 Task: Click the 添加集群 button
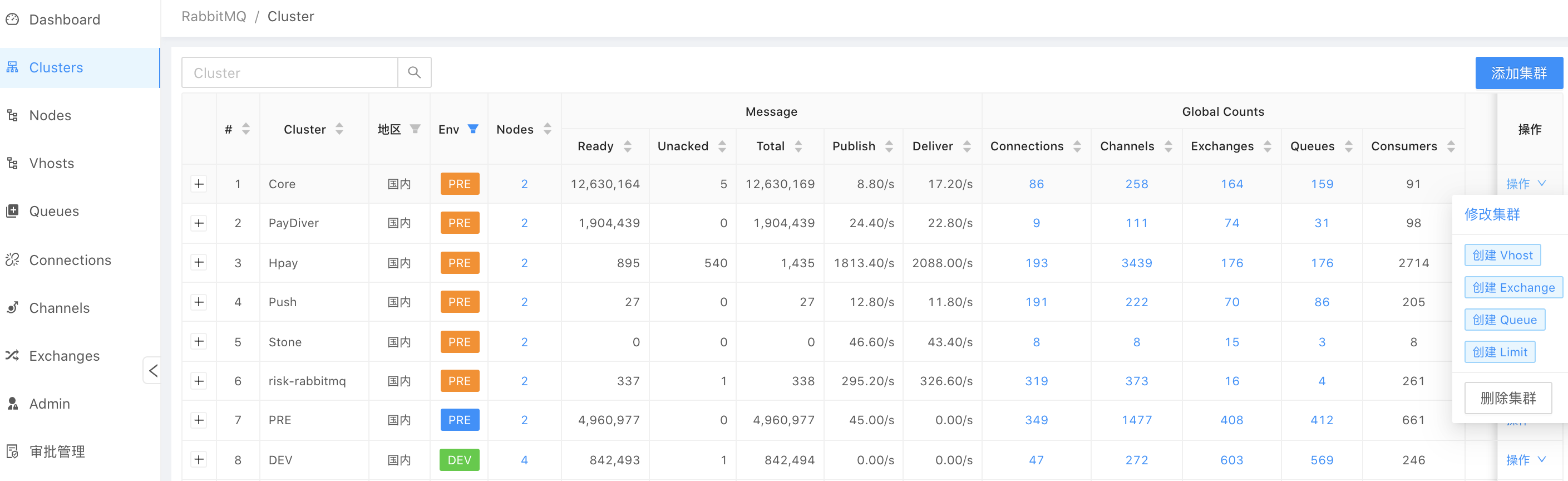coord(1518,73)
